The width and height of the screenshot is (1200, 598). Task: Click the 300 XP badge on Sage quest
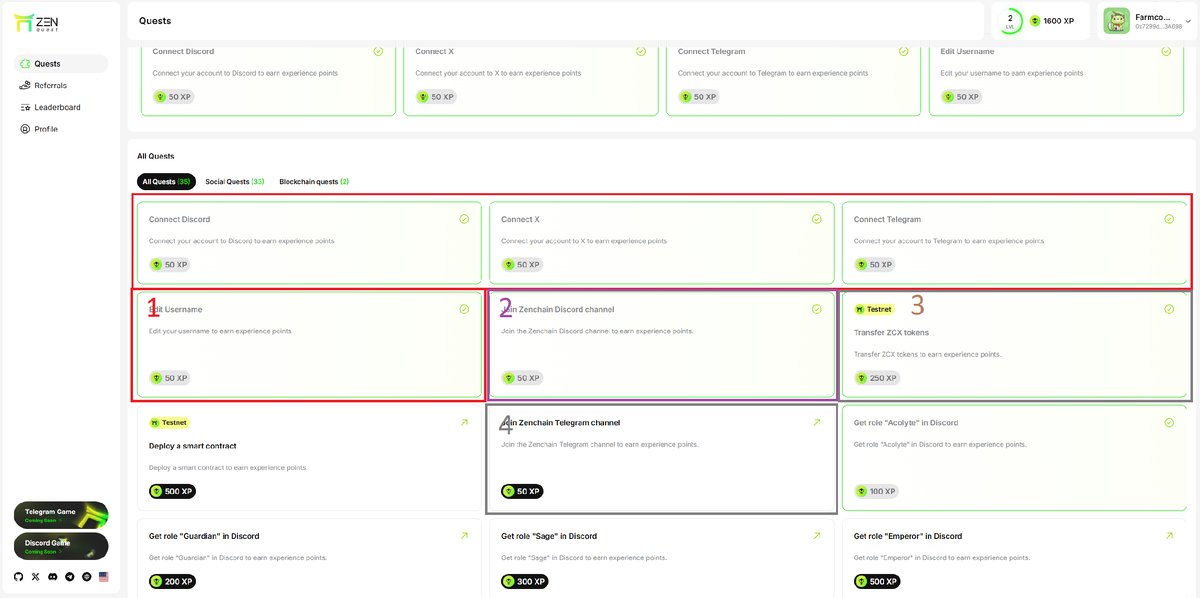(x=524, y=581)
